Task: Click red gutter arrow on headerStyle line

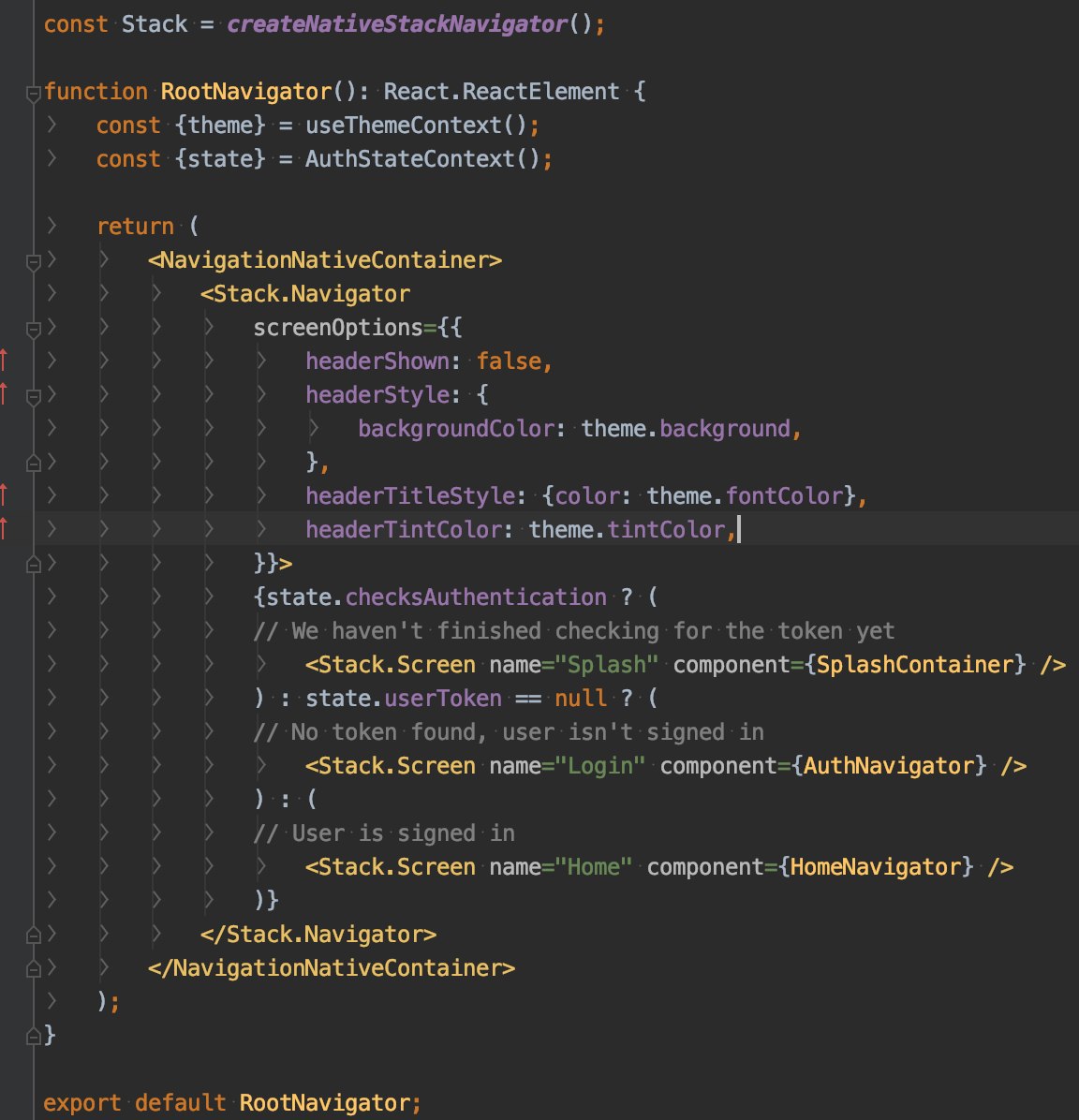Action: pyautogui.click(x=4, y=393)
